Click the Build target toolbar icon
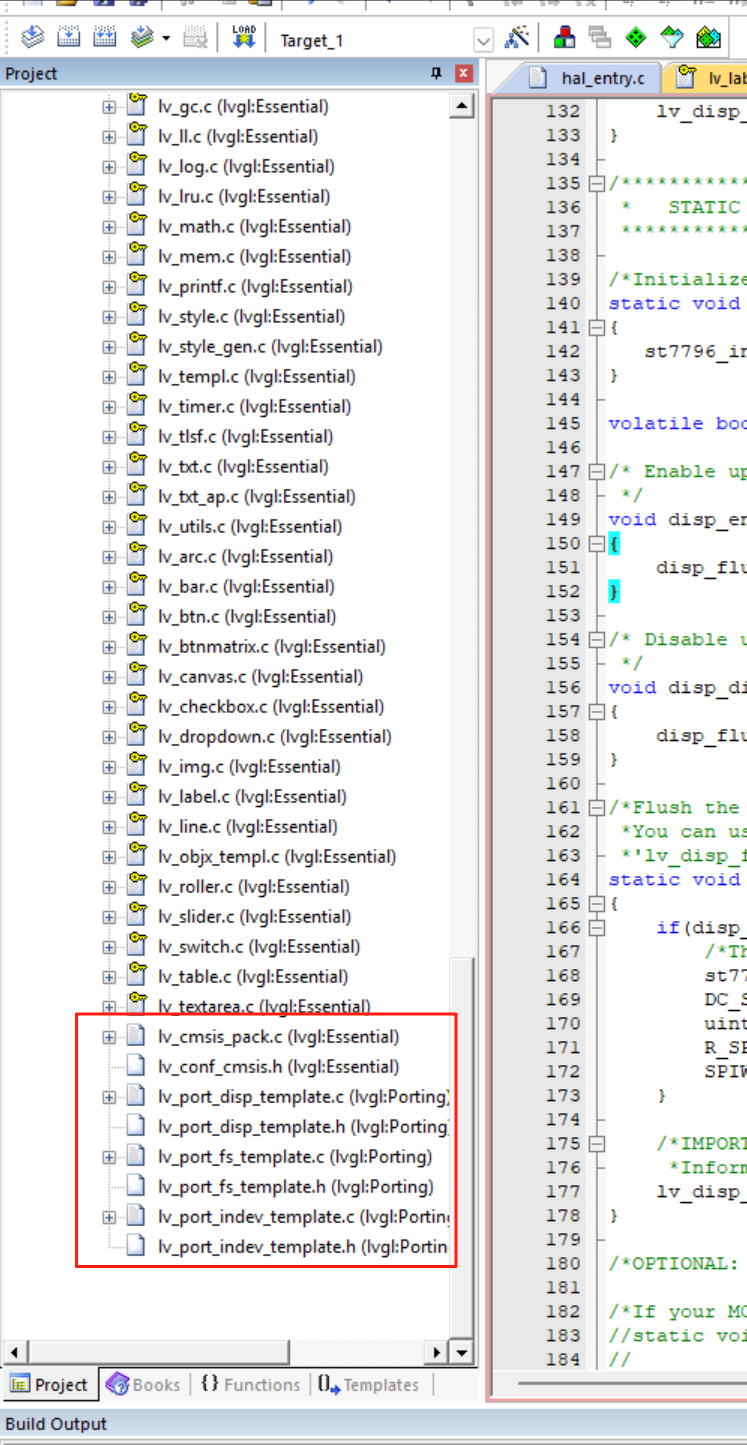The height and width of the screenshot is (1445, 747). (69, 38)
